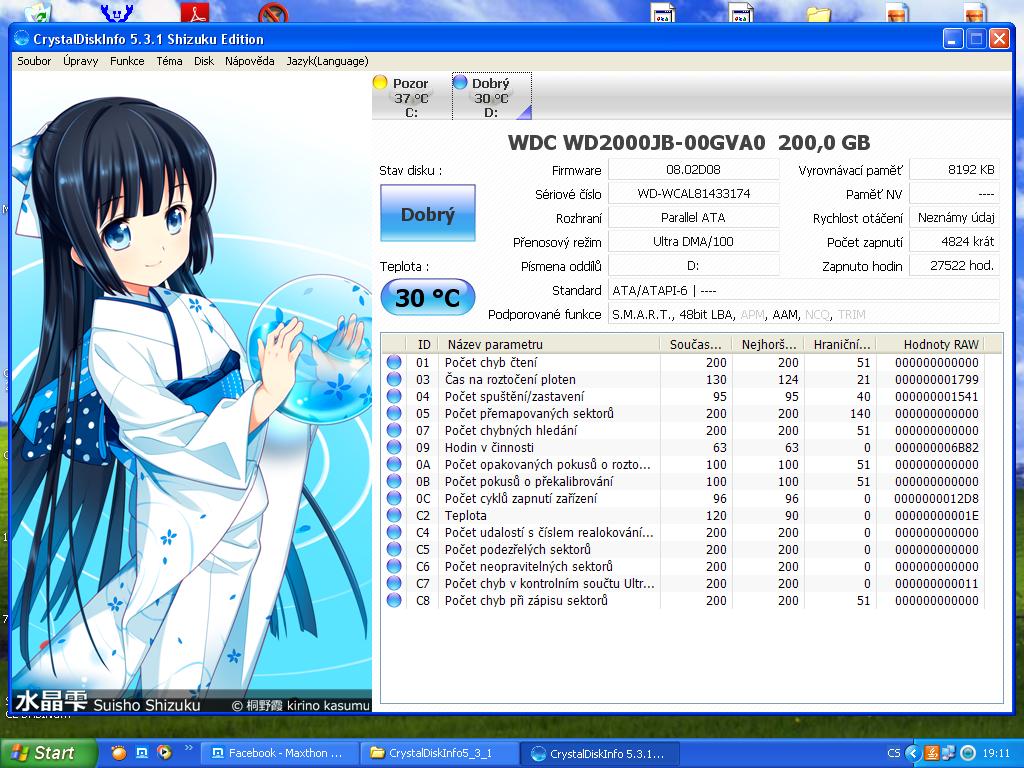
Task: Click the Hraniční column header
Action: click(840, 344)
